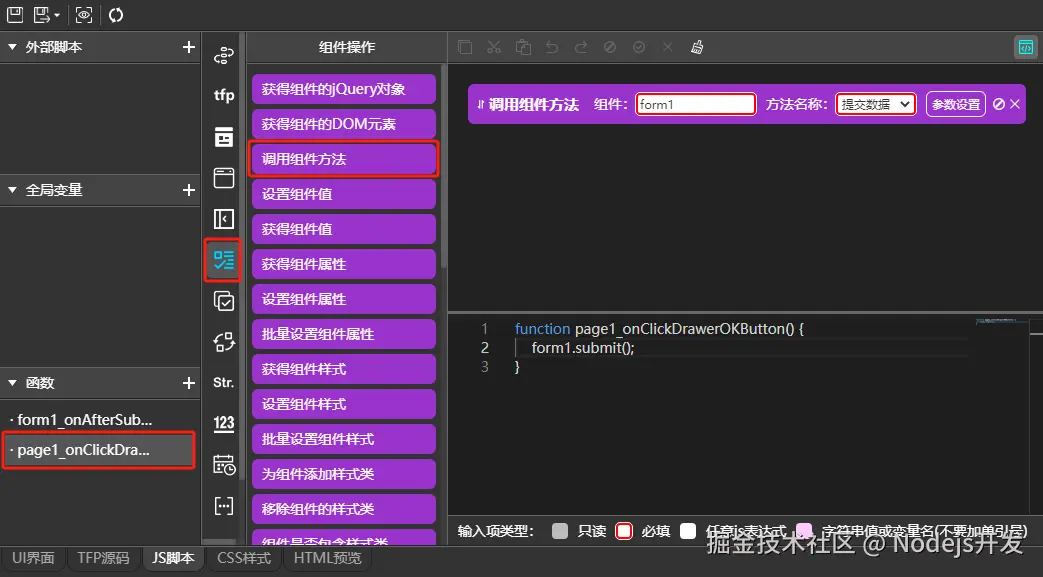Add a new global variable (全局变量)

point(189,190)
